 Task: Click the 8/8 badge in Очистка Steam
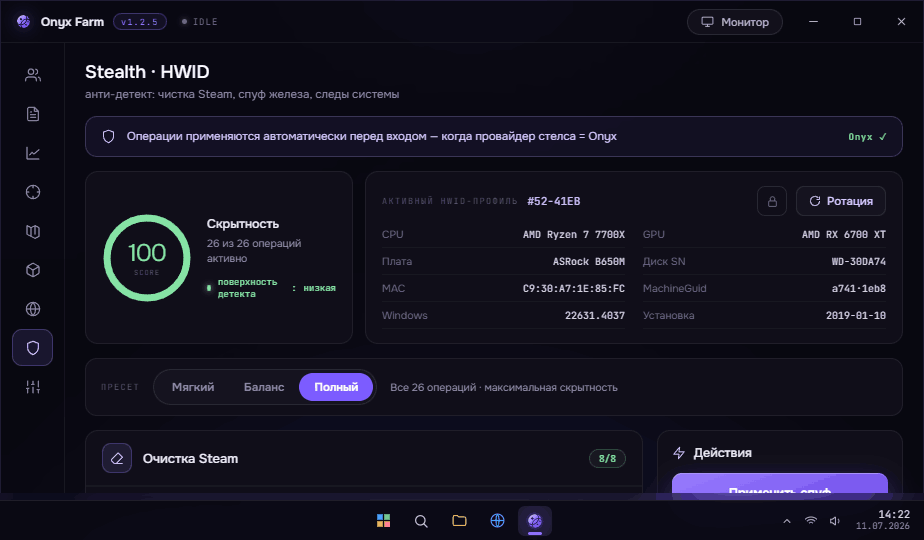[607, 458]
